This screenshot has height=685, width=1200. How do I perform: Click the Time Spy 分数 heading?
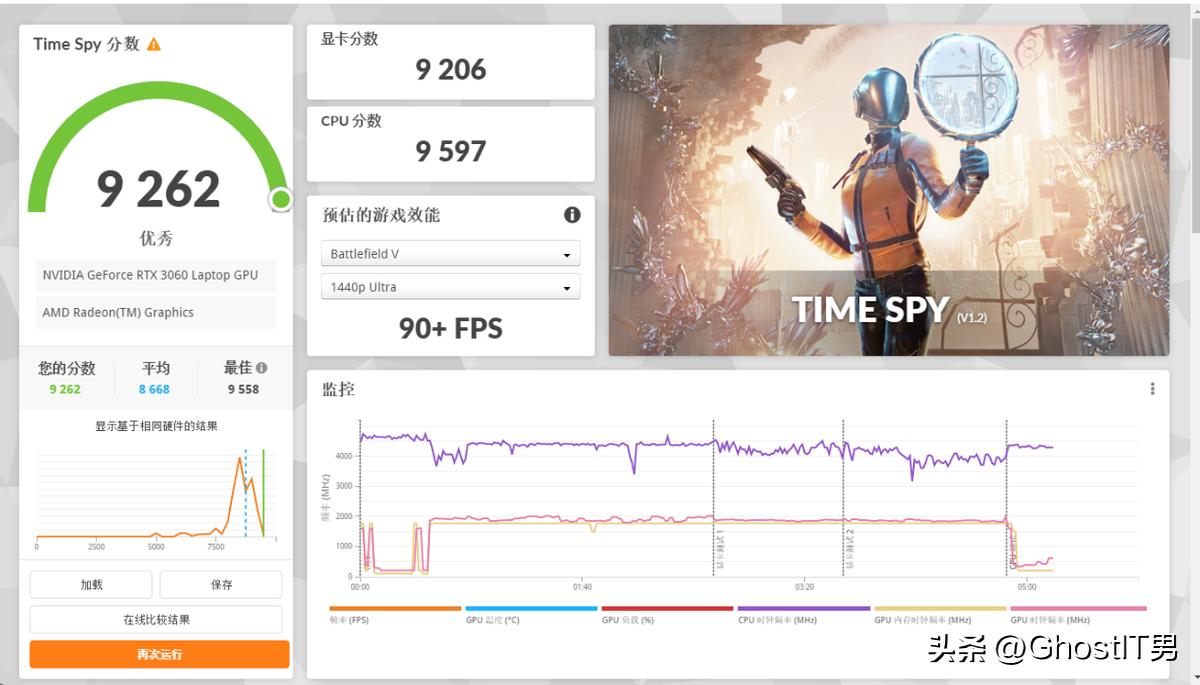pyautogui.click(x=86, y=44)
